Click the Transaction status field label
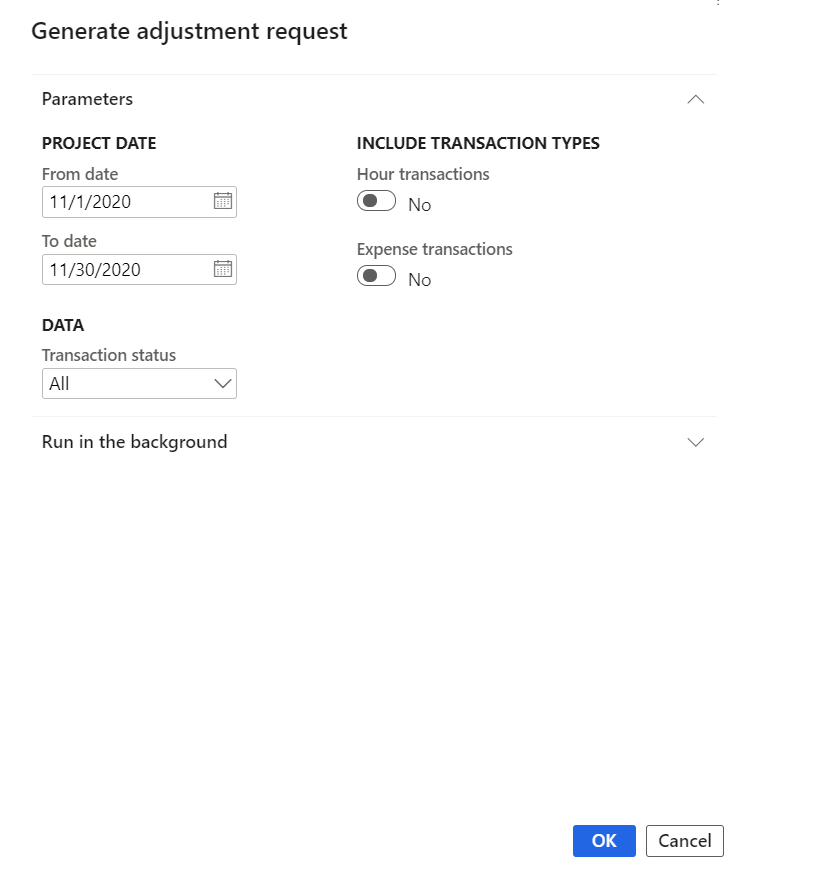Screen dimensions: 829x869 point(109,355)
